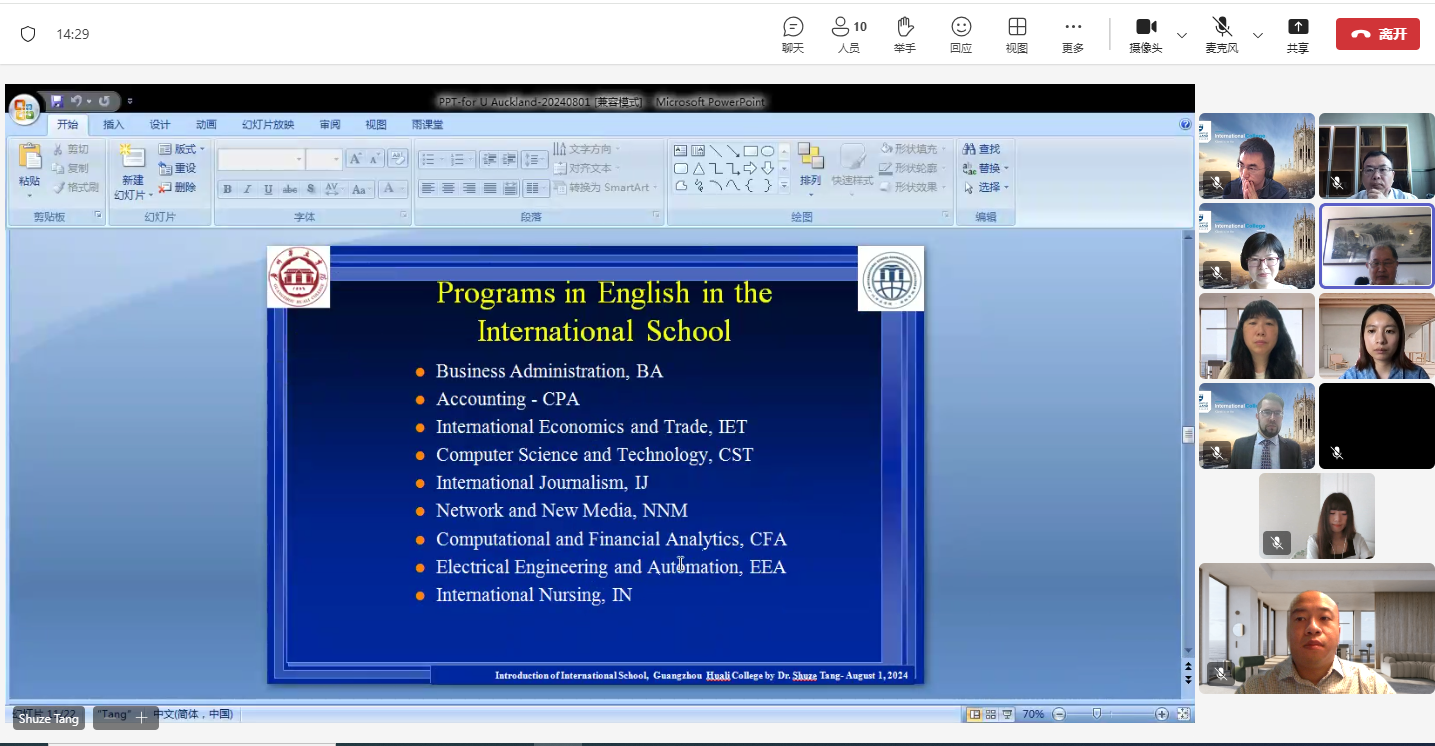The height and width of the screenshot is (746, 1435).
Task: Change meeting layout via 视图 icon
Action: [x=1017, y=34]
